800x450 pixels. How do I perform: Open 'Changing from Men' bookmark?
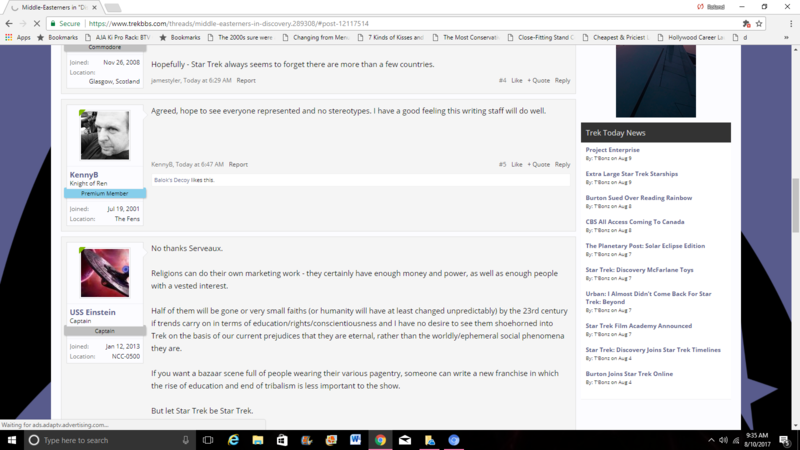coord(316,37)
